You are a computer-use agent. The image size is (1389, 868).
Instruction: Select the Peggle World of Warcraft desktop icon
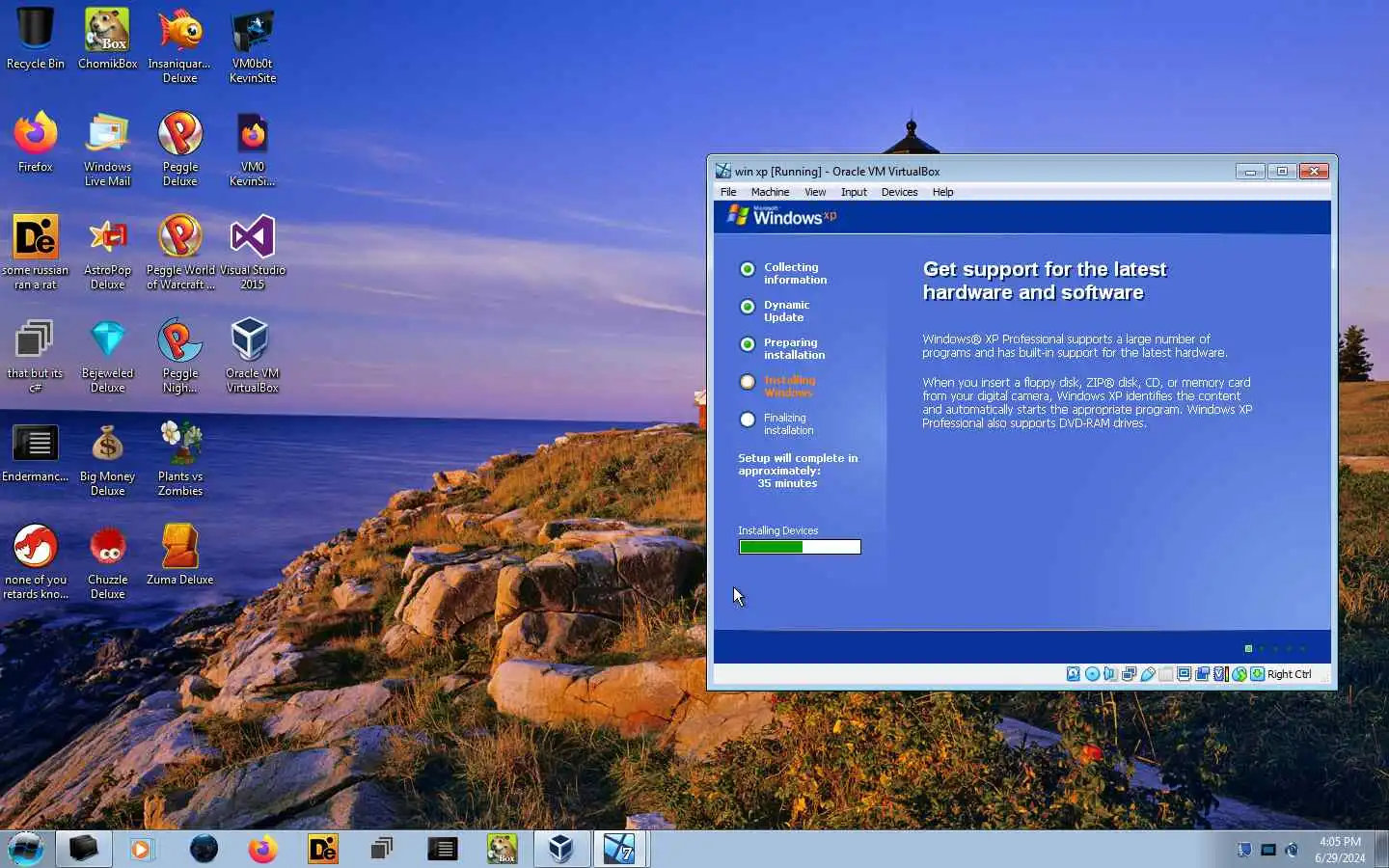tap(180, 252)
